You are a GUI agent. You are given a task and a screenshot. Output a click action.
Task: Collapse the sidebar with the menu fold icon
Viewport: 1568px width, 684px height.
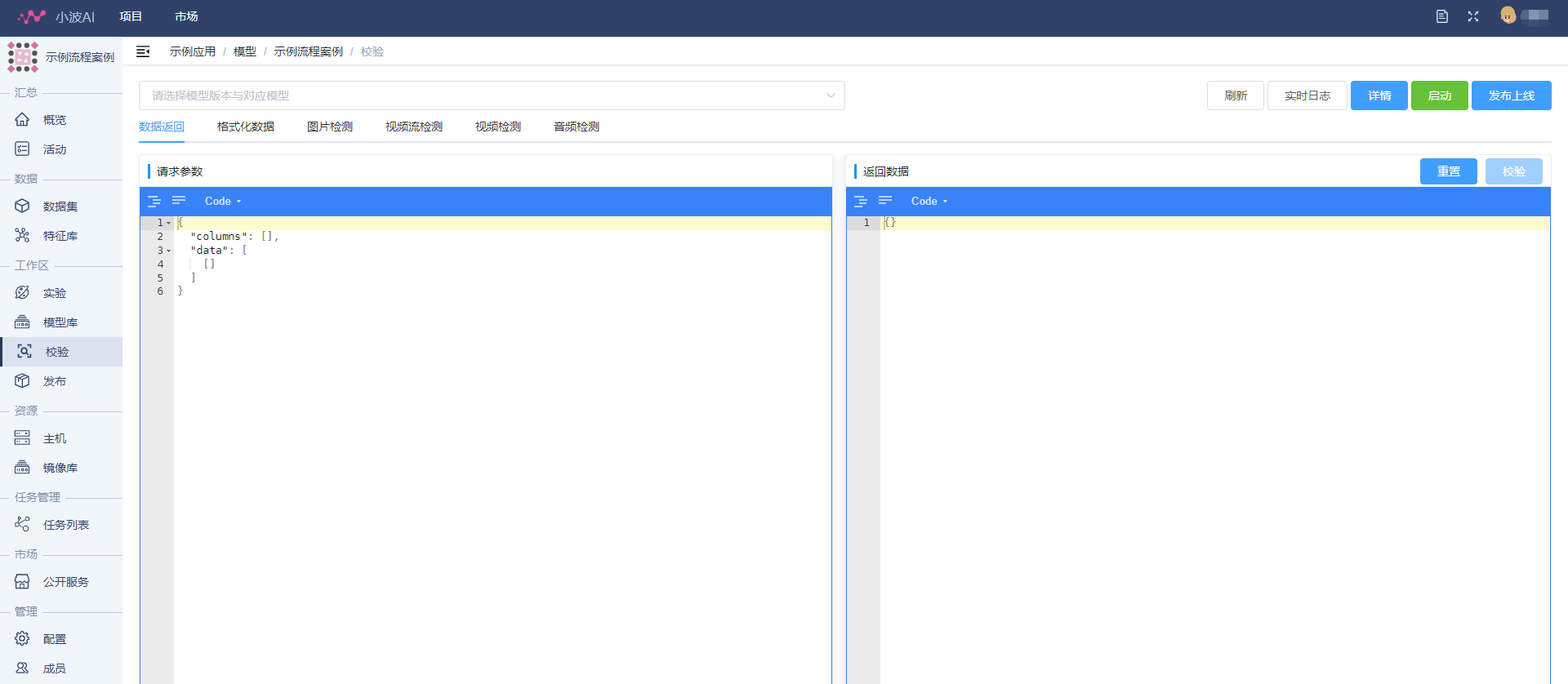tap(143, 51)
